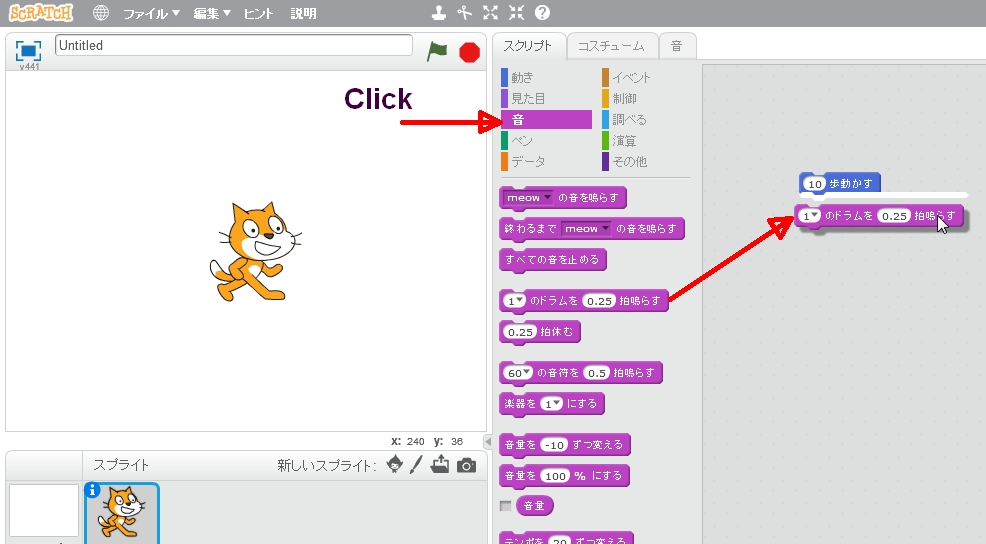Create new sprite from camera
This screenshot has height=544, width=986.
pos(466,465)
